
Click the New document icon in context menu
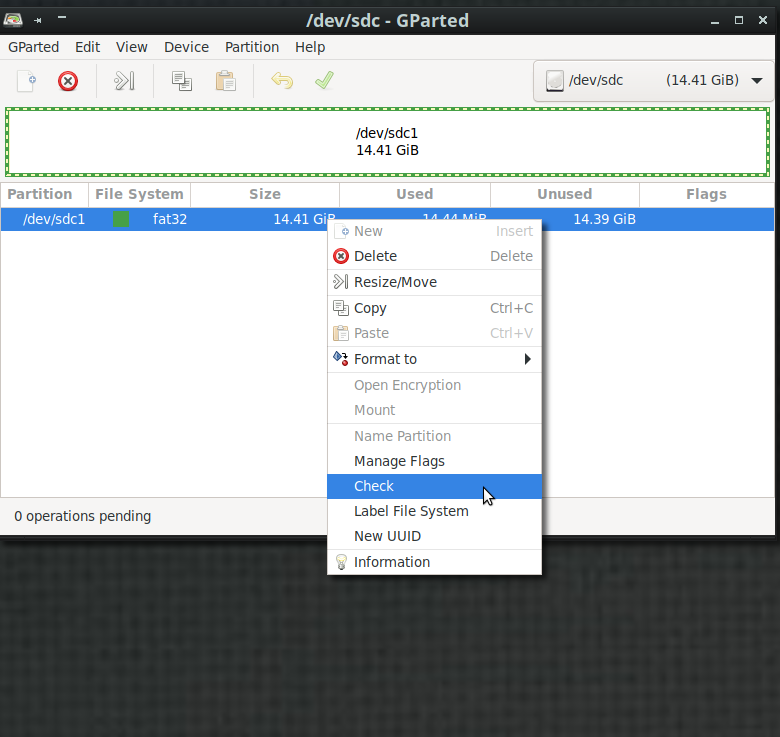[x=342, y=231]
